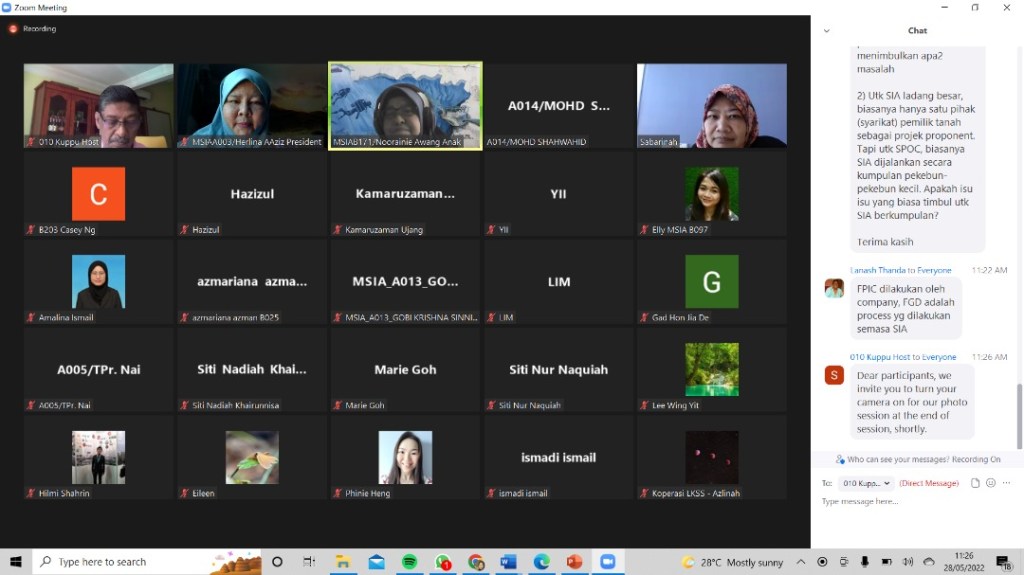Select the Phinie Heng participant tile
The height and width of the screenshot is (575, 1024).
(405, 458)
